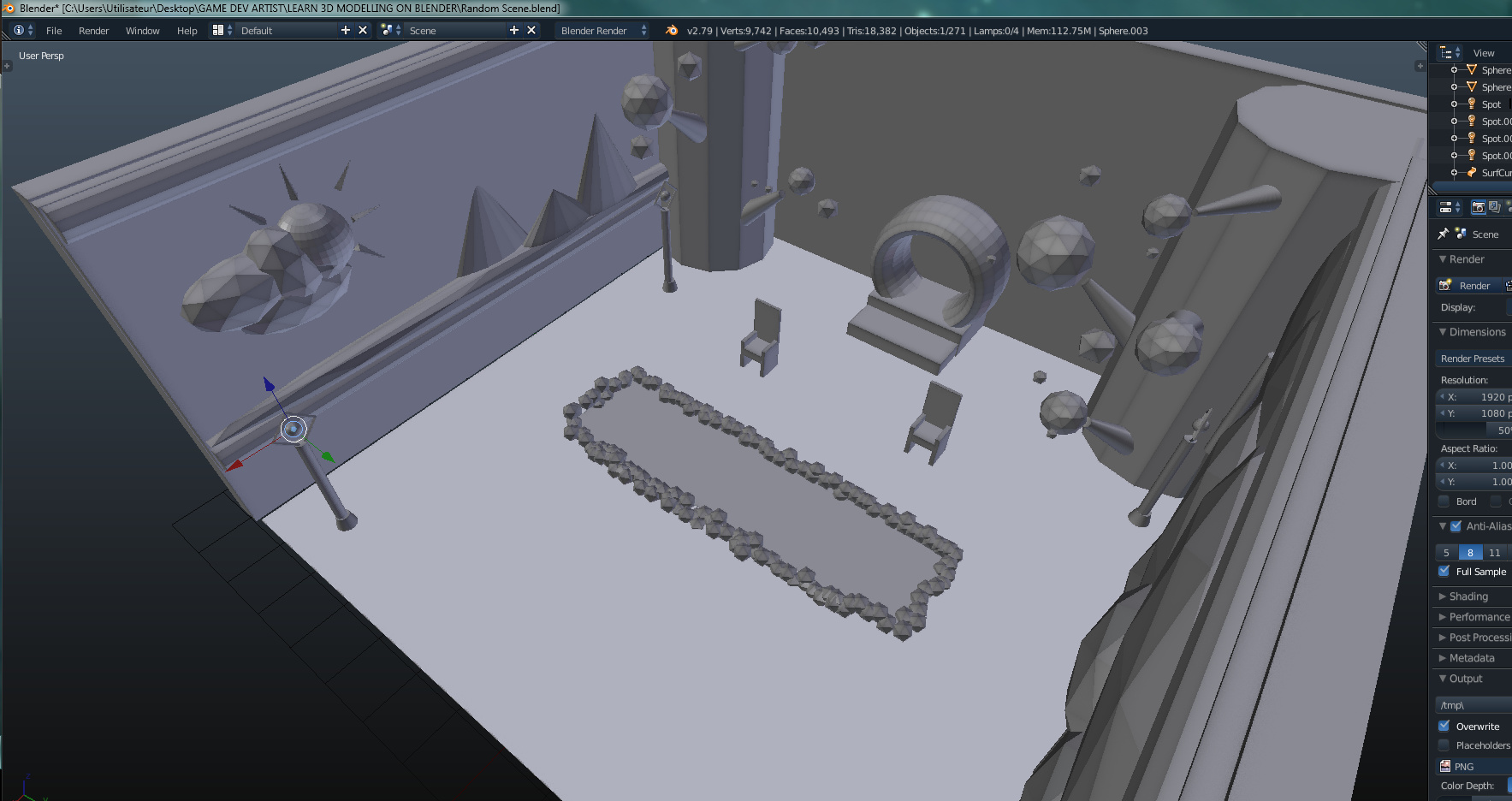Disable the Anti-Aliasing checkbox
This screenshot has height=801, width=1512.
1456,526
